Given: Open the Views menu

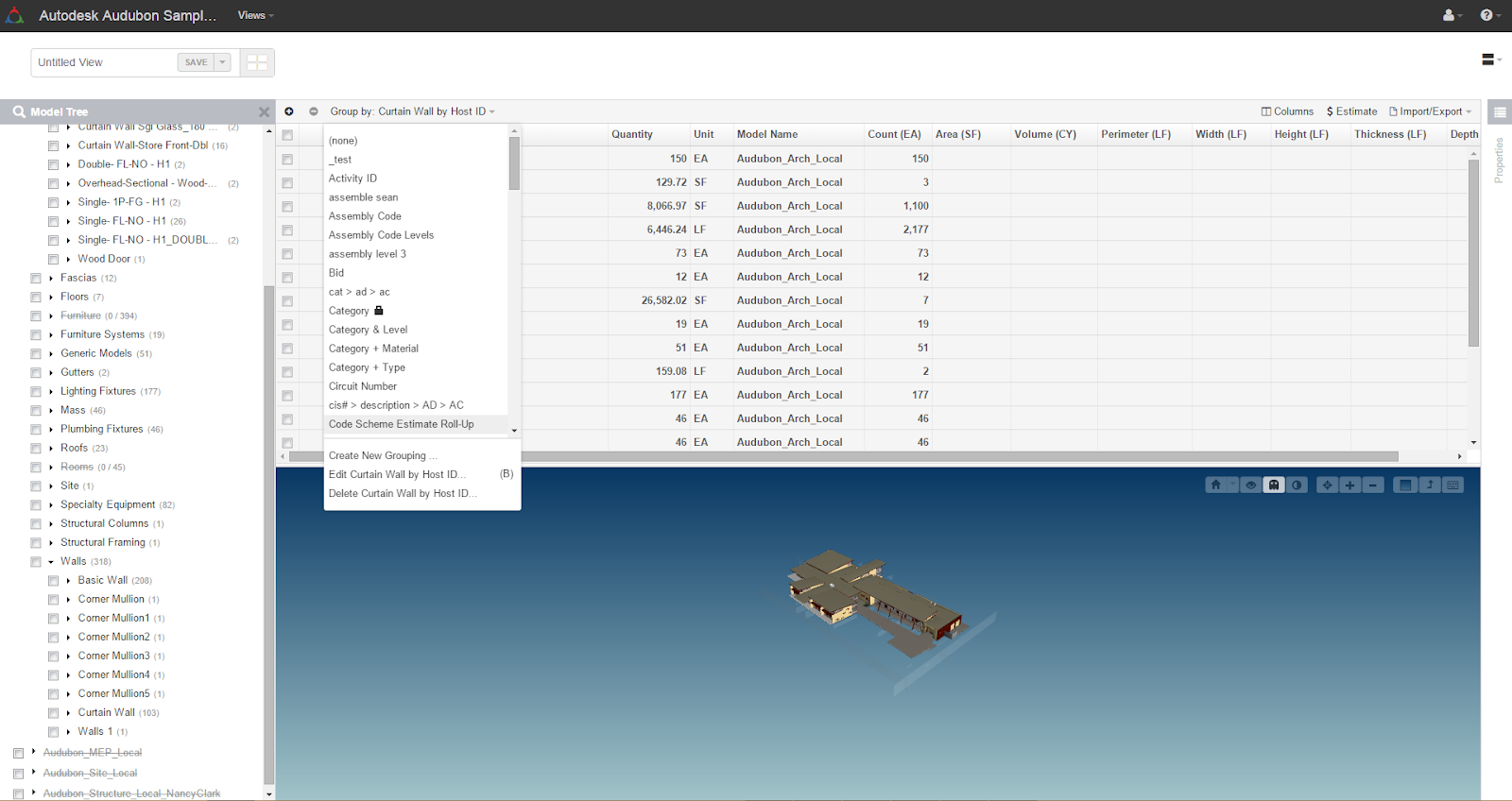Looking at the screenshot, I should click(x=255, y=15).
